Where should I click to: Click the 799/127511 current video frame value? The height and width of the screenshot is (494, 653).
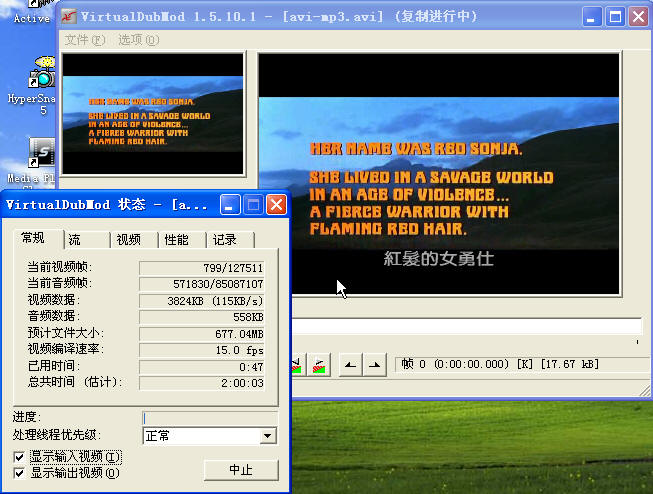pyautogui.click(x=202, y=268)
